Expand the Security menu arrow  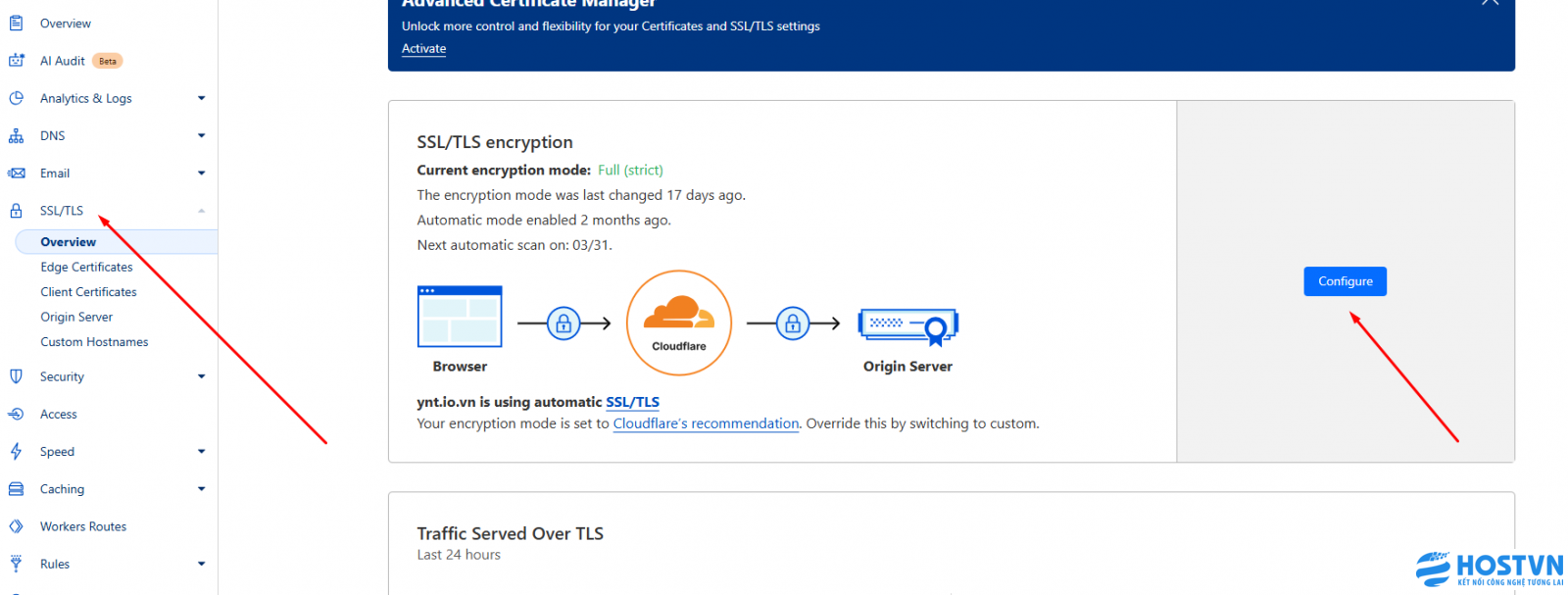[x=201, y=376]
